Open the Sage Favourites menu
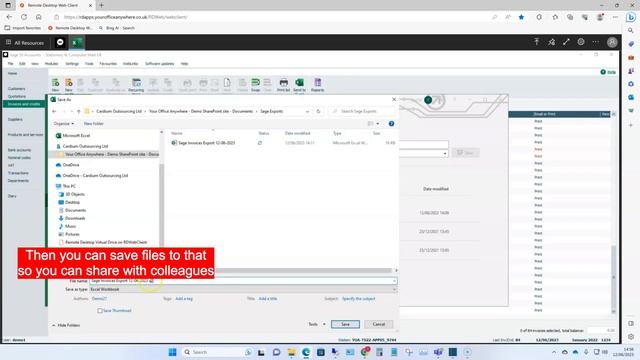 point(108,64)
